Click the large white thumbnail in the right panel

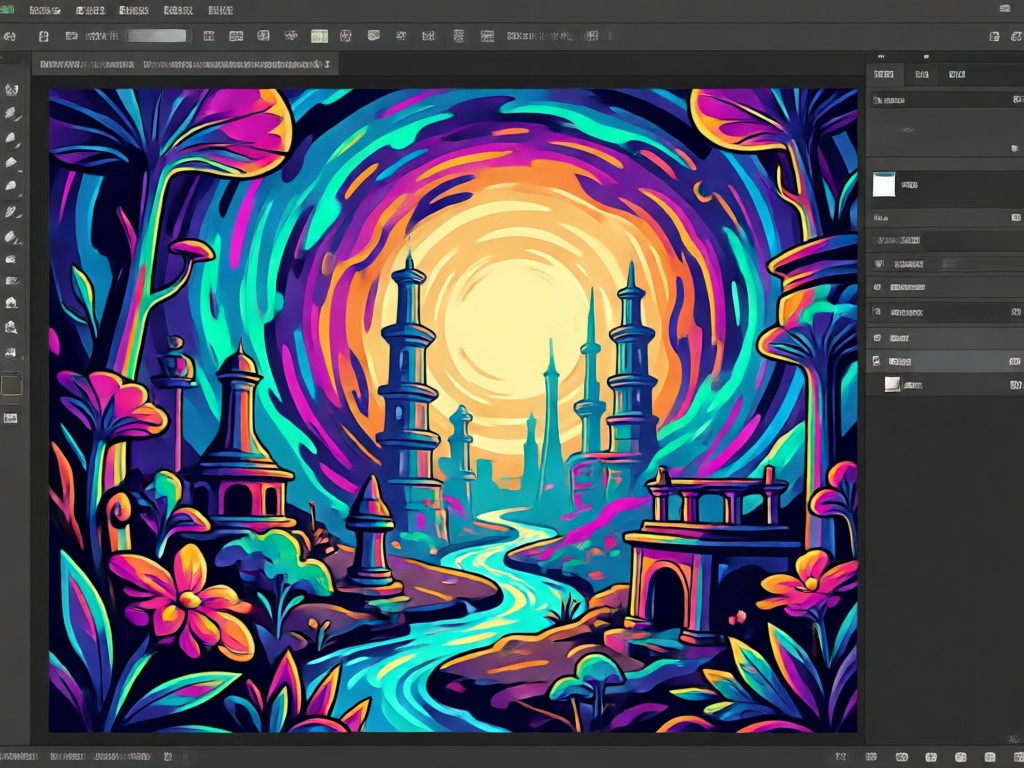884,185
